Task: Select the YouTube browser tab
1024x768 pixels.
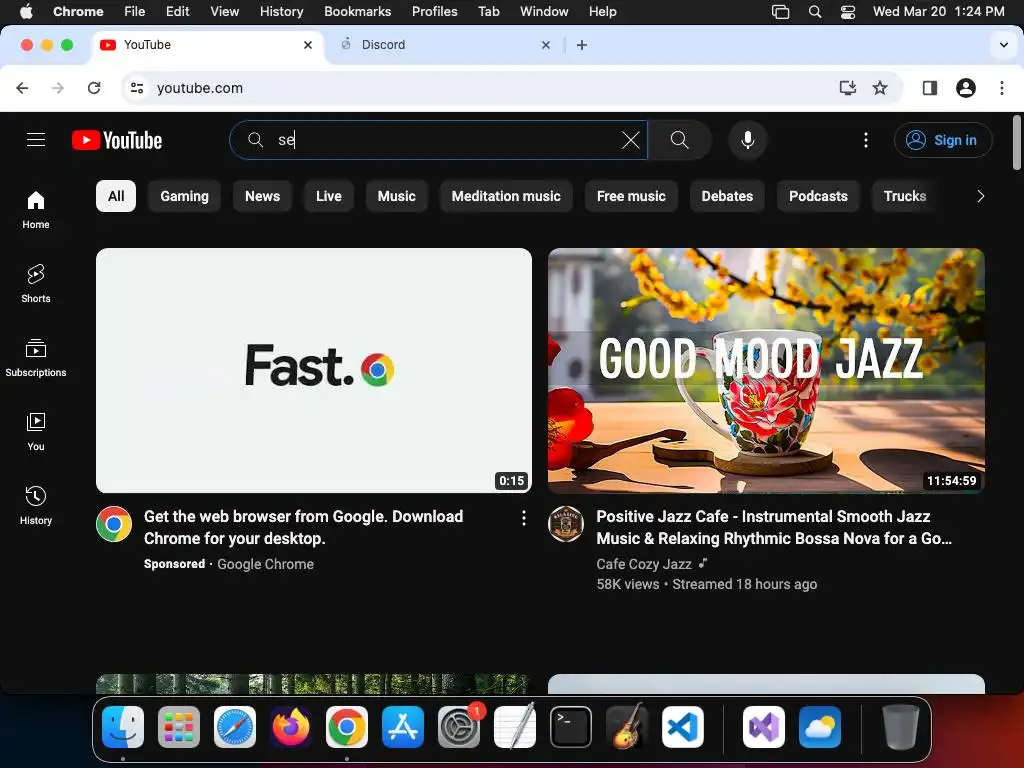Action: pyautogui.click(x=208, y=44)
